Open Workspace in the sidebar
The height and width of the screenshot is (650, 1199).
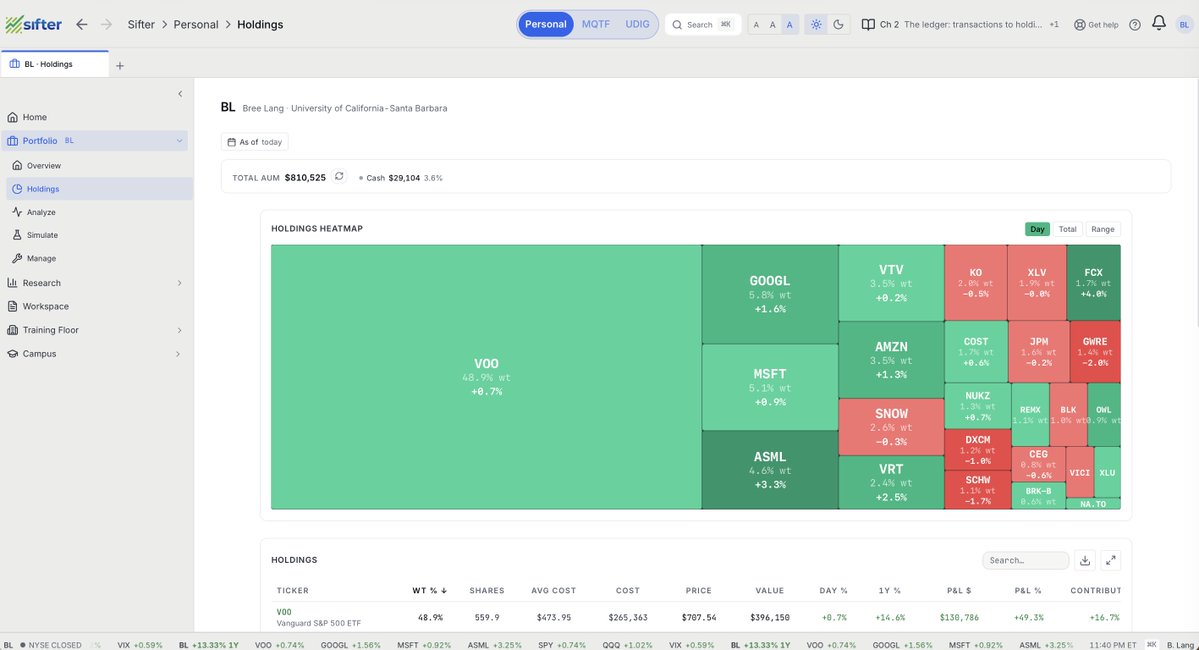[x=45, y=306]
